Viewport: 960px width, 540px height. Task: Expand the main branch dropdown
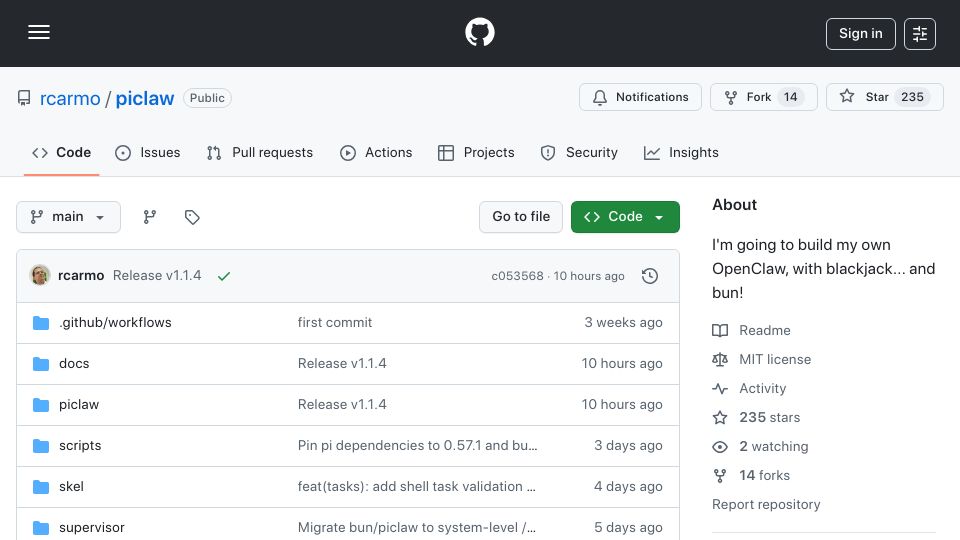[x=68, y=217]
